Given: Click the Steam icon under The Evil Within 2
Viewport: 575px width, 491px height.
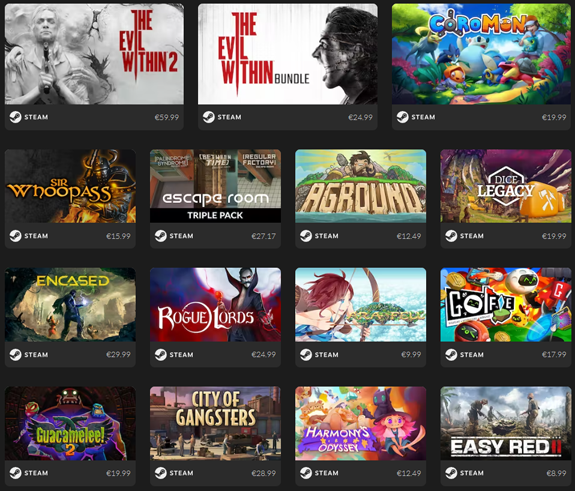Looking at the screenshot, I should [15, 117].
